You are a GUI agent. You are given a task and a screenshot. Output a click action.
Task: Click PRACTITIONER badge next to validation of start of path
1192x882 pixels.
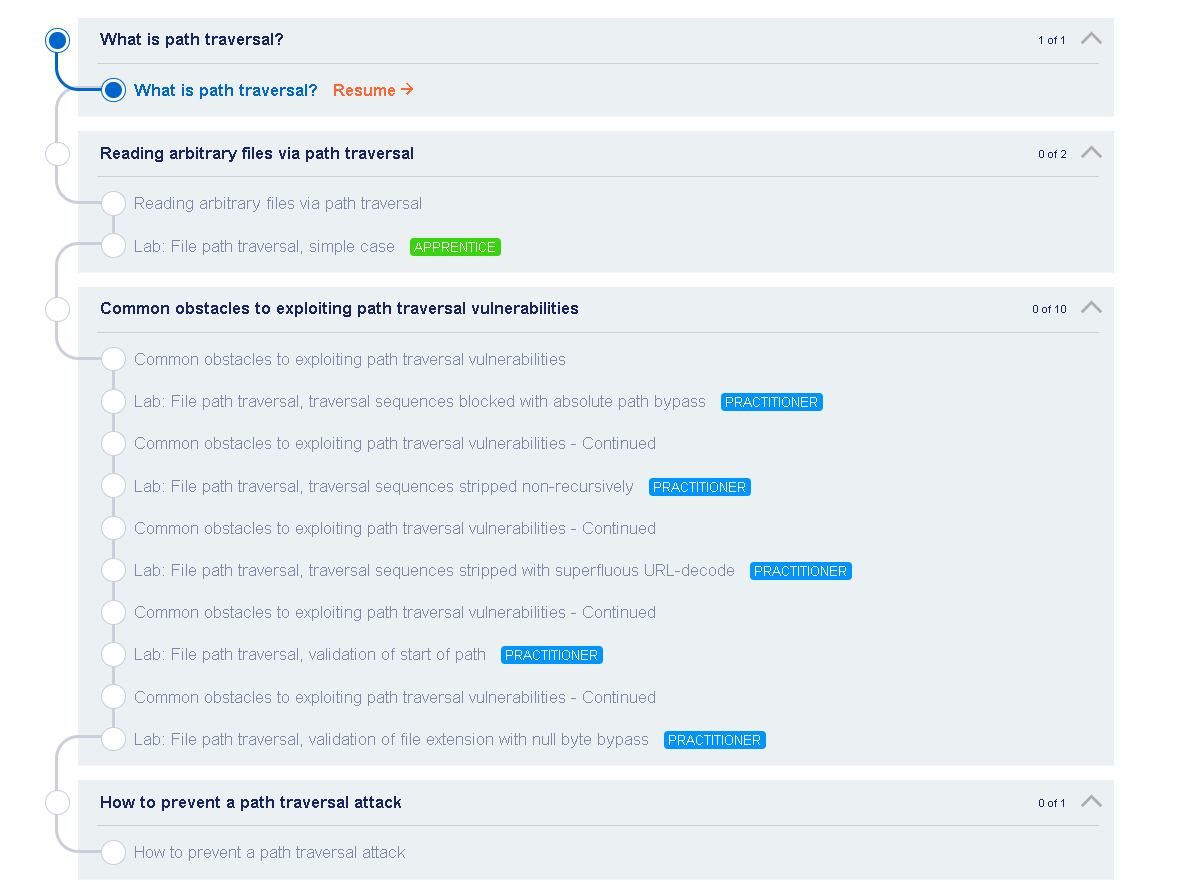pyautogui.click(x=551, y=656)
